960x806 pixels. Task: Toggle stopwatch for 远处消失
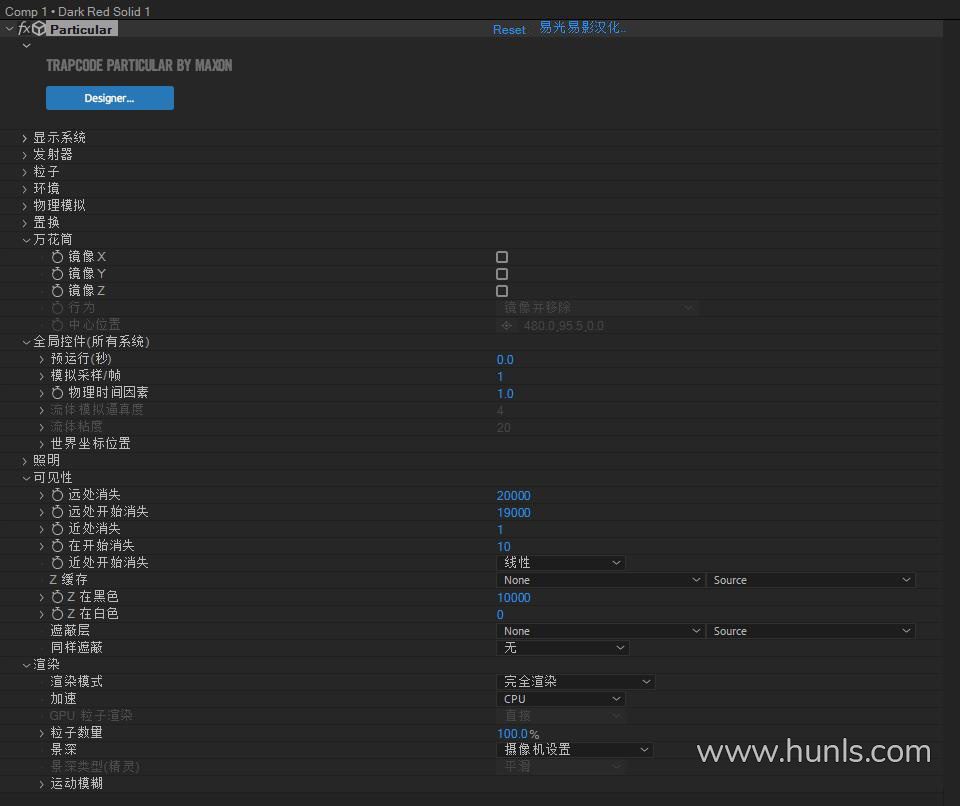57,495
